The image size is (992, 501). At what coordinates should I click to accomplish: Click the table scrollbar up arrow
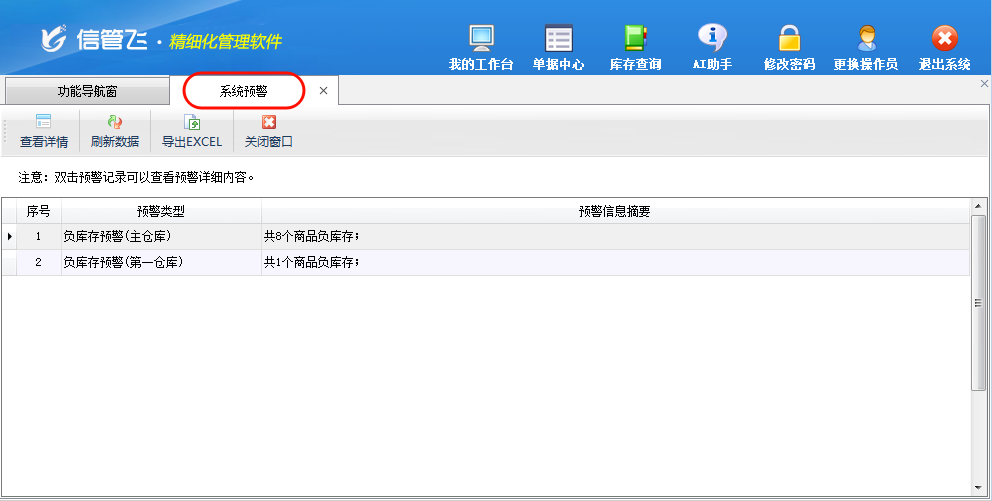(x=978, y=206)
